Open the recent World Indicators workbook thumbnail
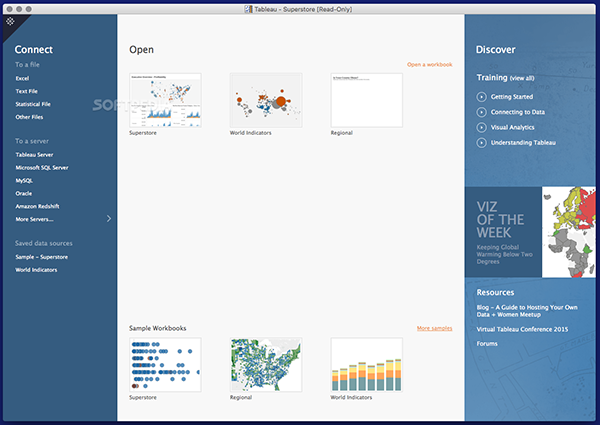The image size is (600, 425). (266, 100)
